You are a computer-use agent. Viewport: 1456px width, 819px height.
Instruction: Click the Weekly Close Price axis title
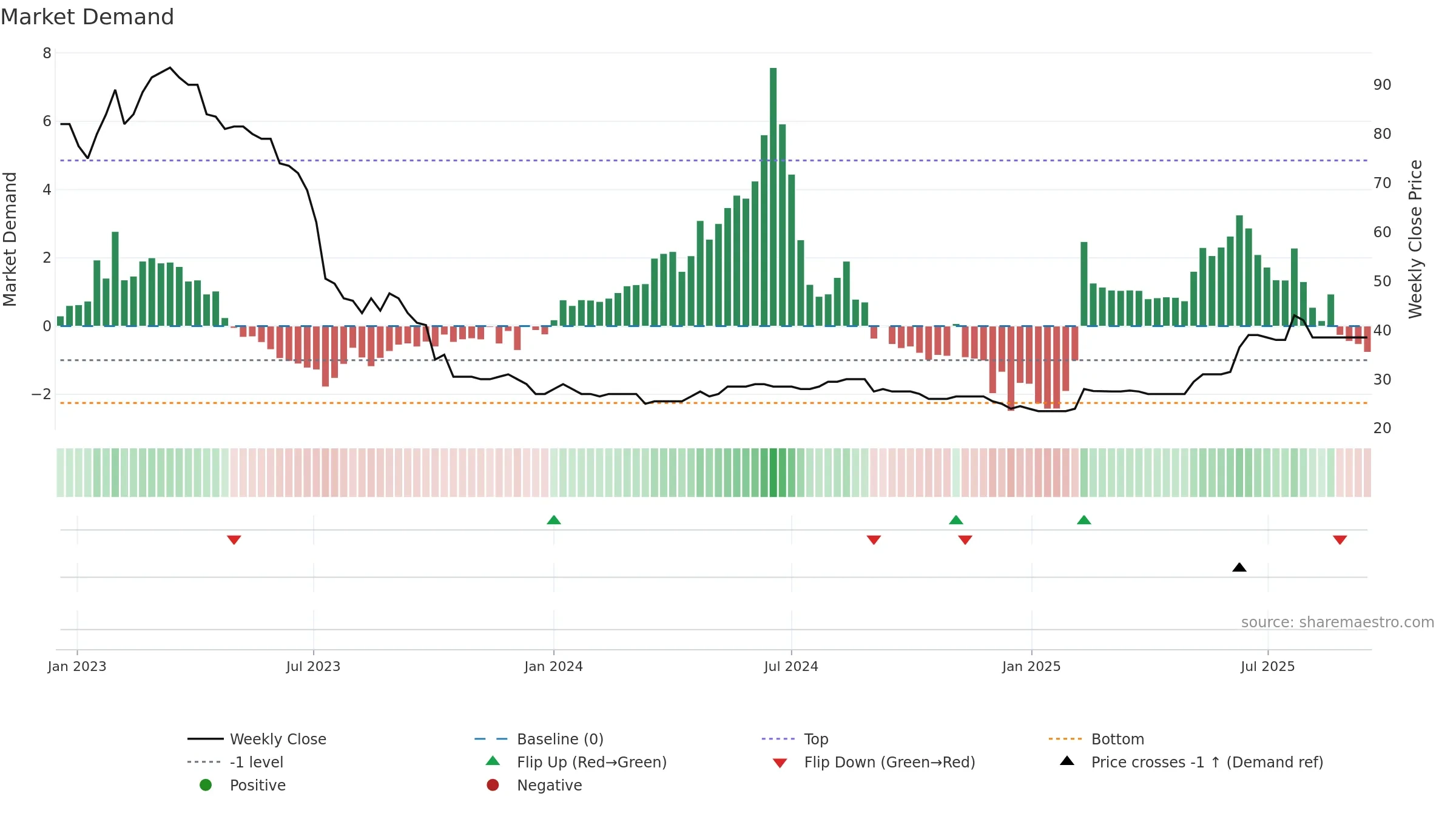(x=1415, y=239)
